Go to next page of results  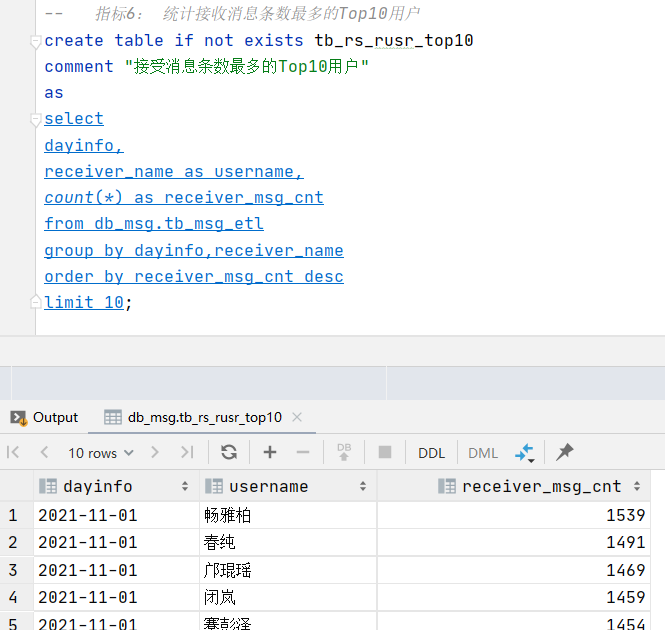pyautogui.click(x=155, y=452)
